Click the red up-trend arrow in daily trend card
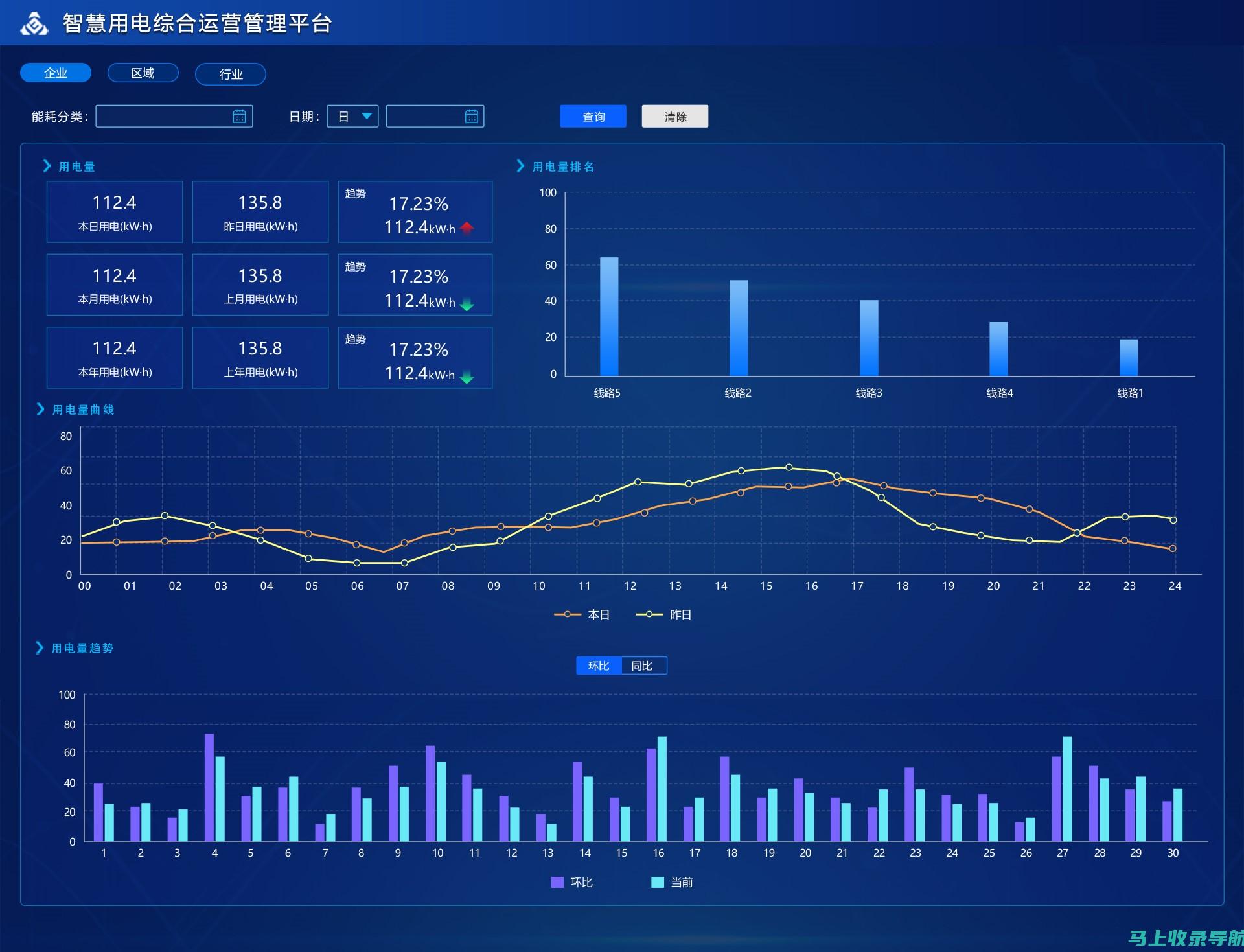This screenshot has width=1244, height=952. point(467,228)
